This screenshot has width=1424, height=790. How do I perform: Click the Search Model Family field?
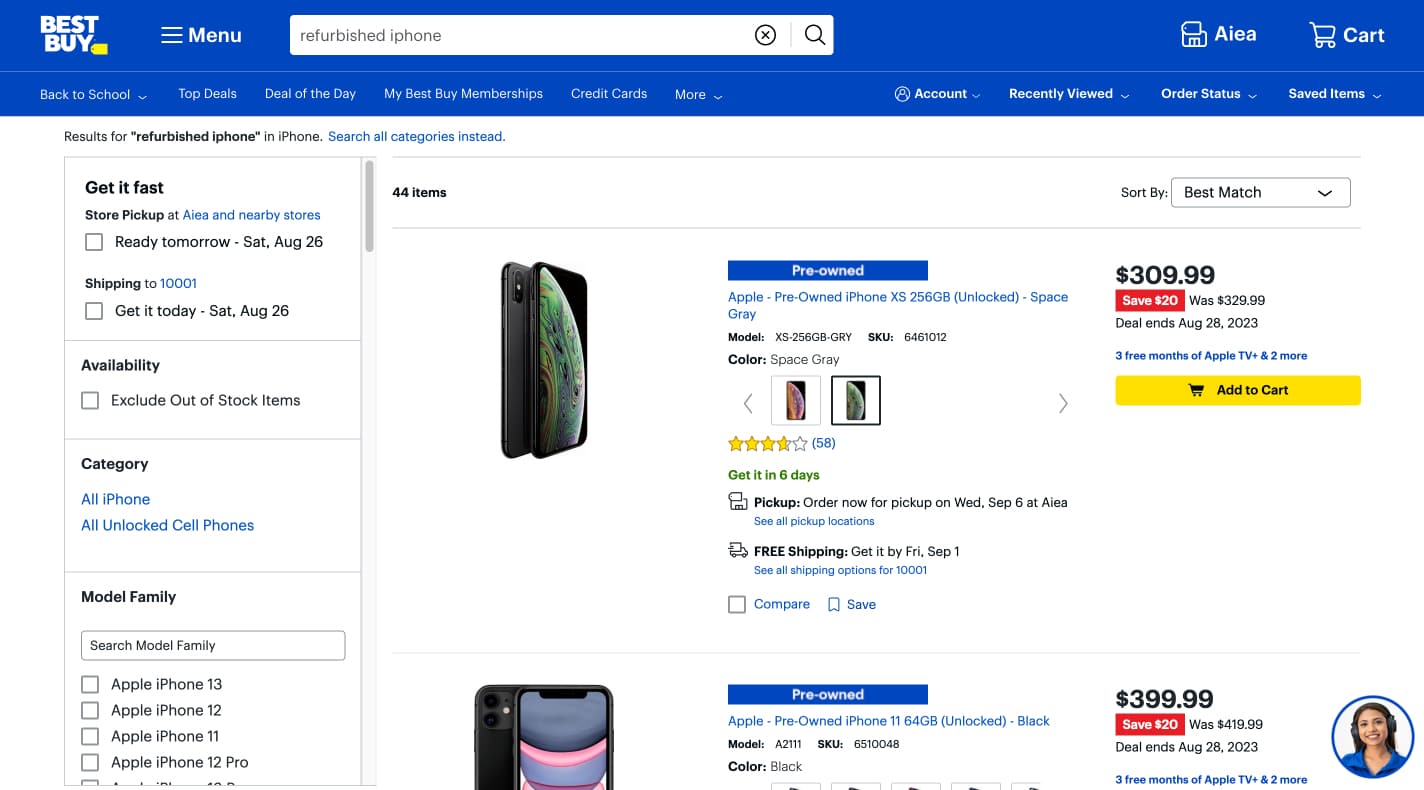[213, 646]
